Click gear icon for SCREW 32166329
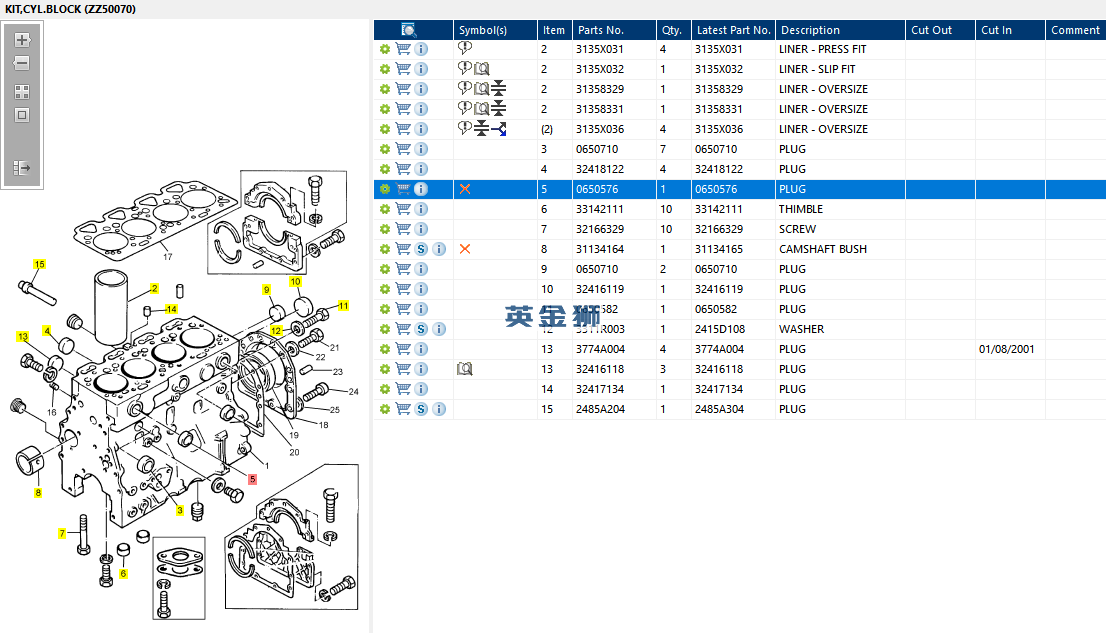The image size is (1106, 633). [384, 229]
